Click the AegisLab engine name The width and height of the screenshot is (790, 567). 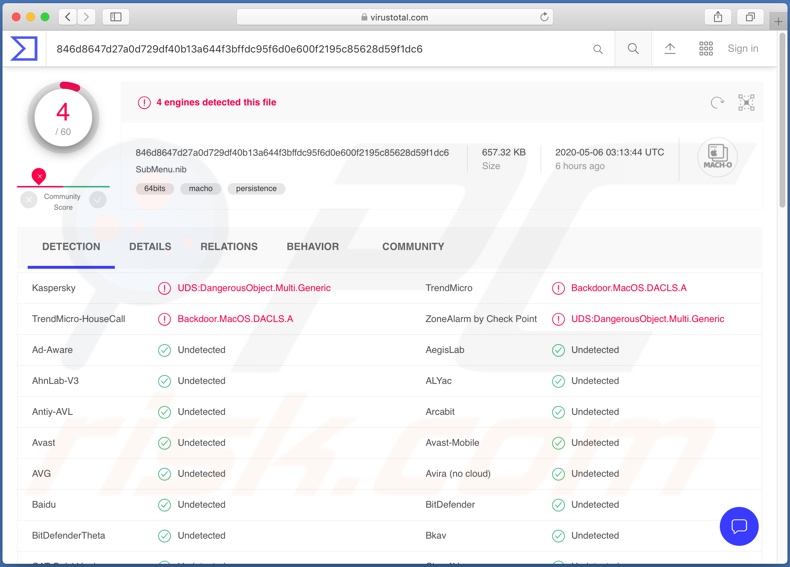445,350
